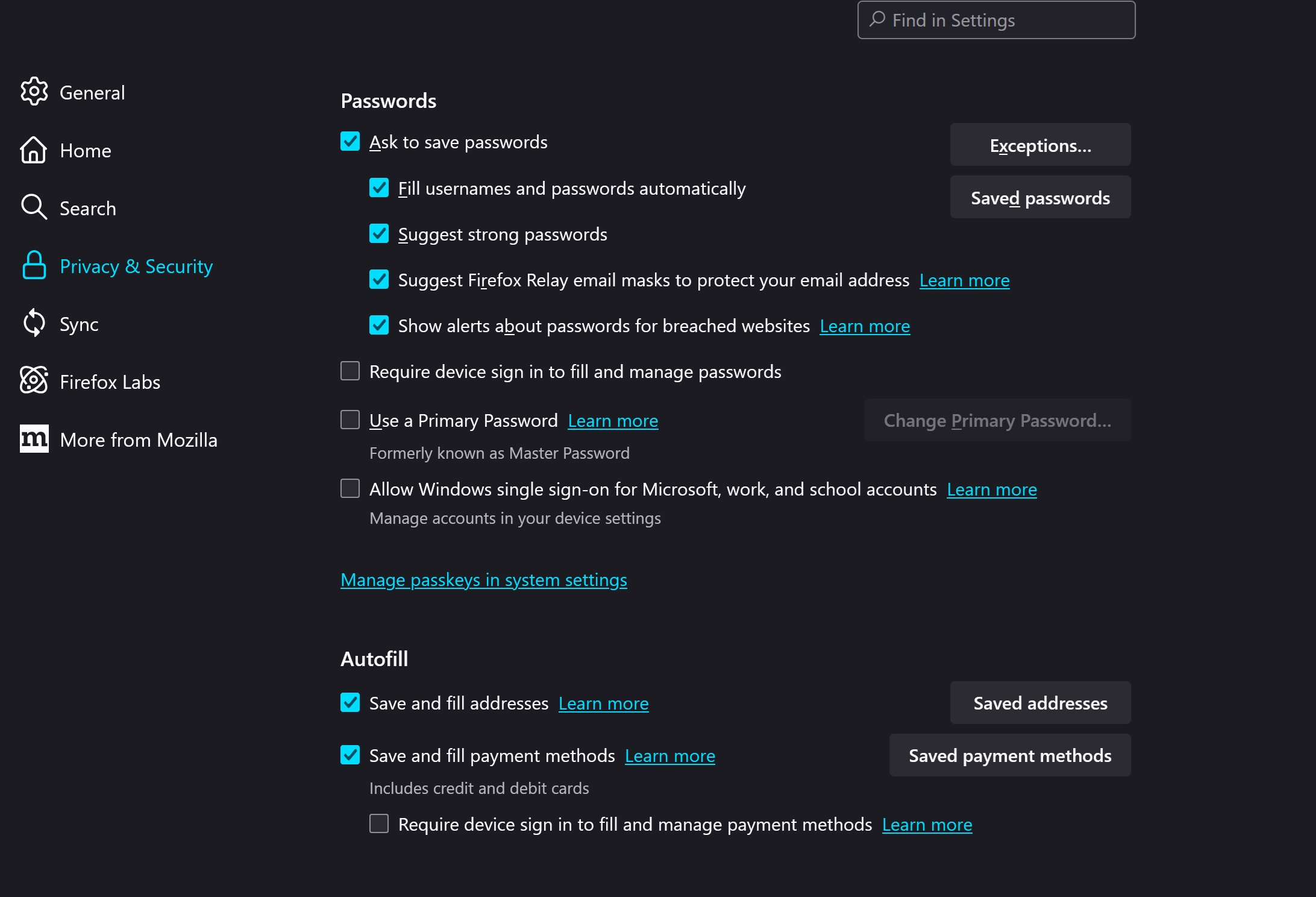1316x897 pixels.
Task: Click the Privacy & Security lock icon
Action: tap(34, 265)
